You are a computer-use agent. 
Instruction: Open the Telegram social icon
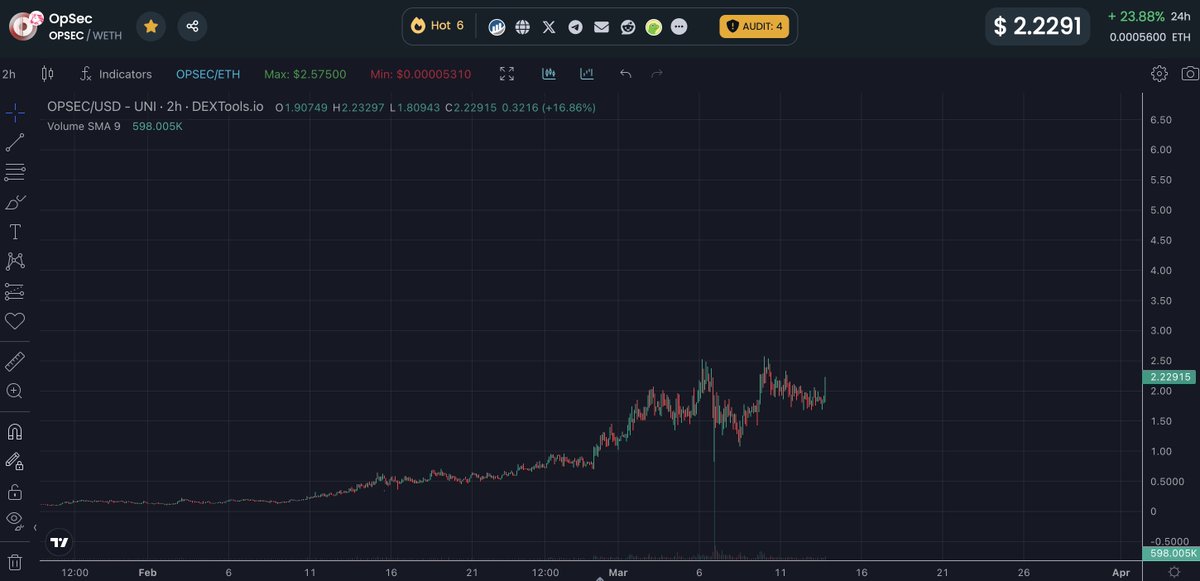click(x=575, y=27)
